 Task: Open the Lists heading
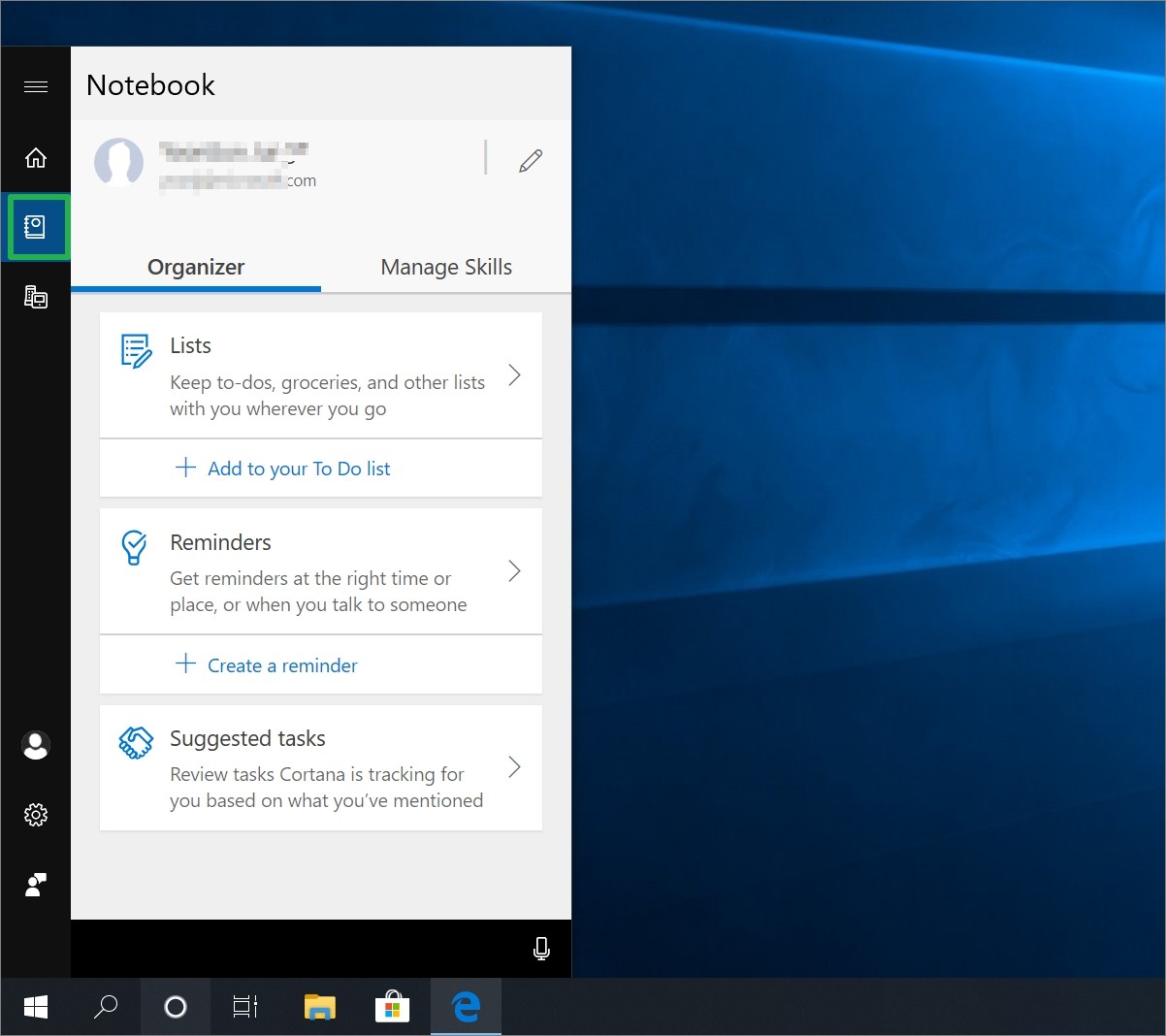[x=190, y=346]
